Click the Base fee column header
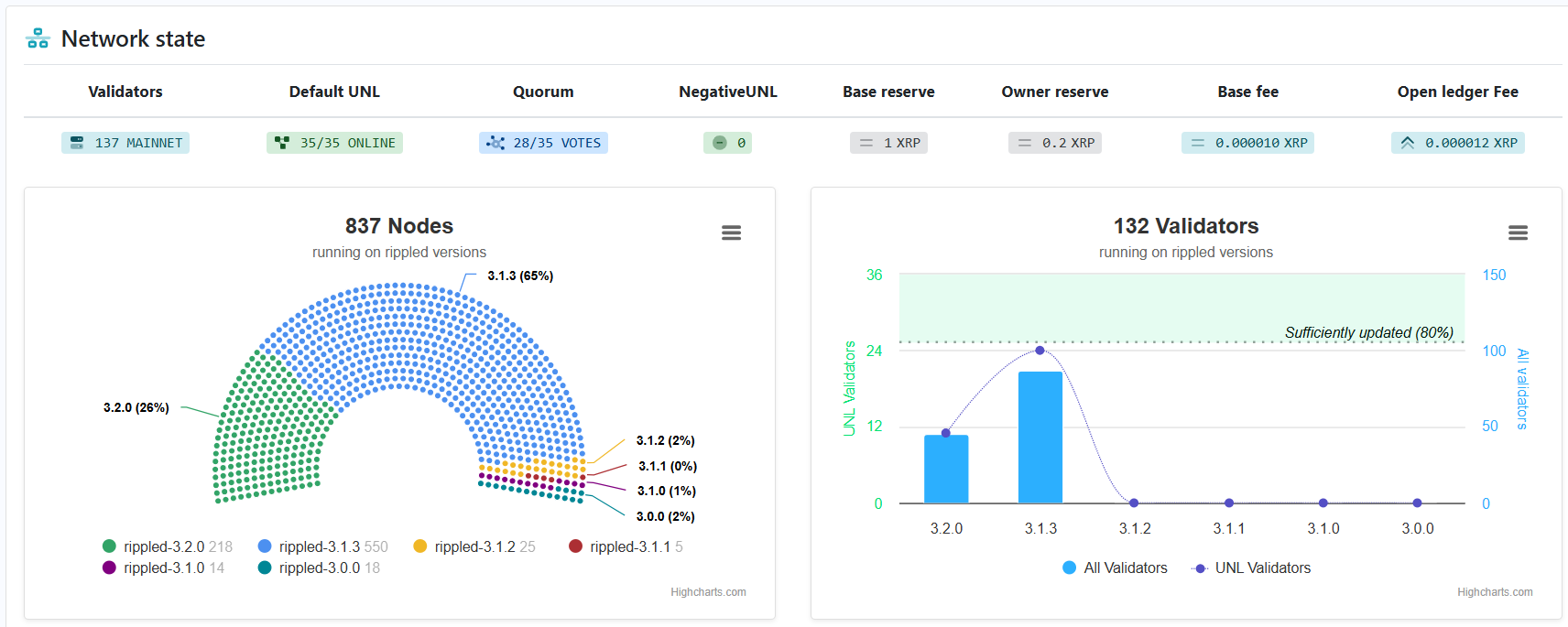The image size is (1568, 627). click(1247, 92)
